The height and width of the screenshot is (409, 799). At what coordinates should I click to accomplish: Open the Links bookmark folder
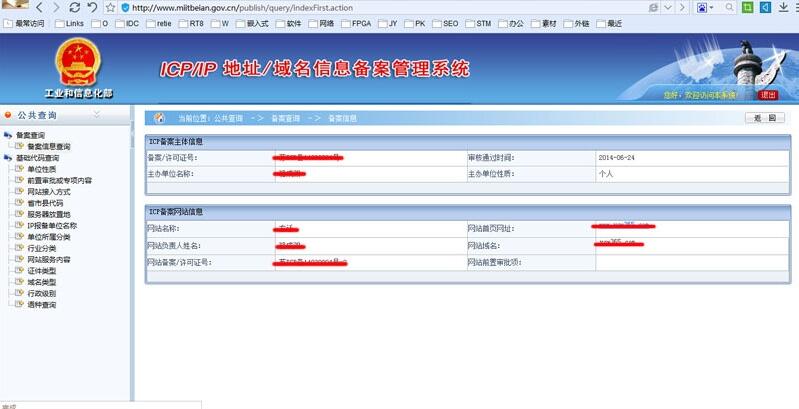69,23
